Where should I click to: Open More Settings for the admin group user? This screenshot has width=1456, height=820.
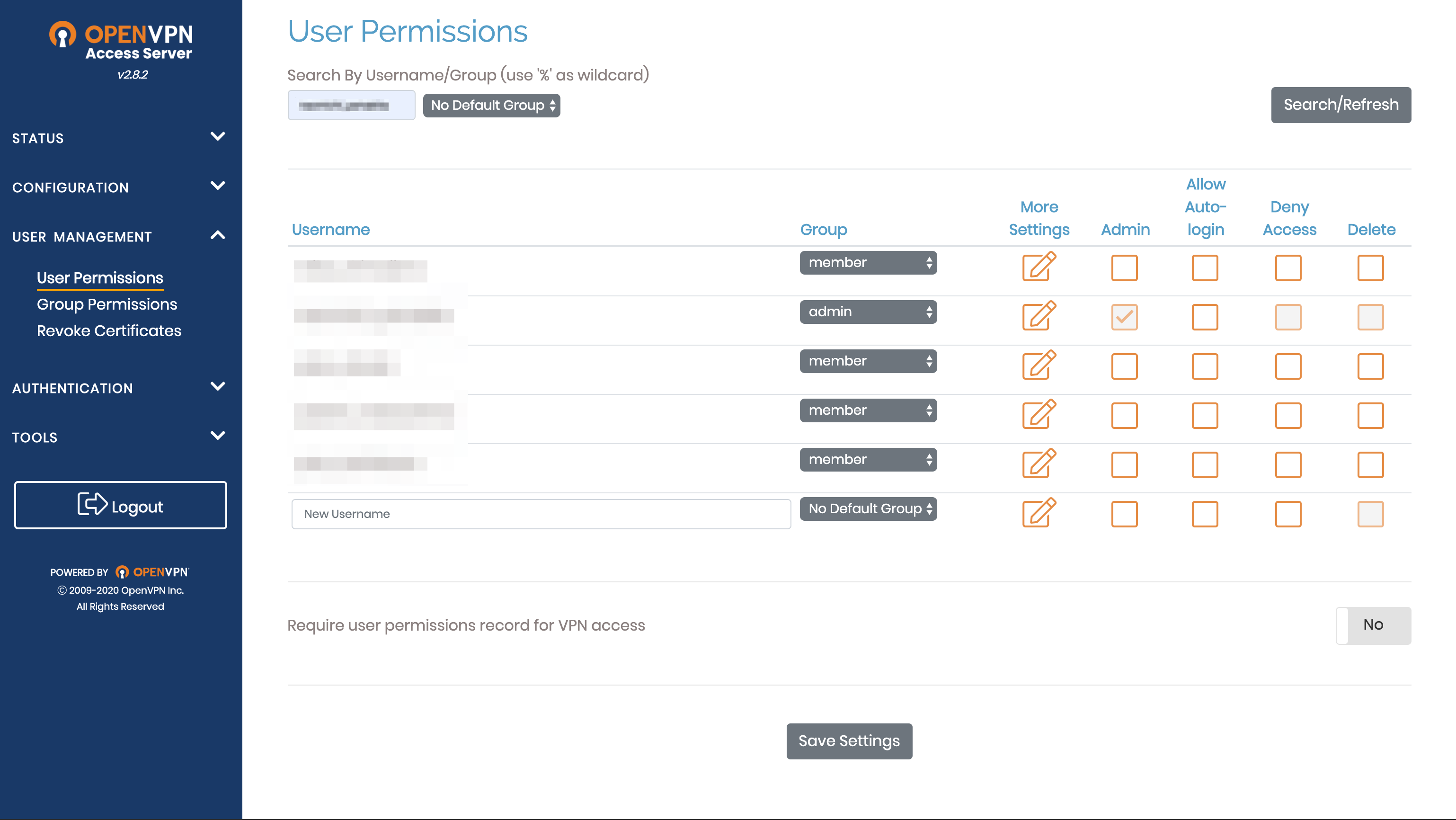pyautogui.click(x=1039, y=316)
